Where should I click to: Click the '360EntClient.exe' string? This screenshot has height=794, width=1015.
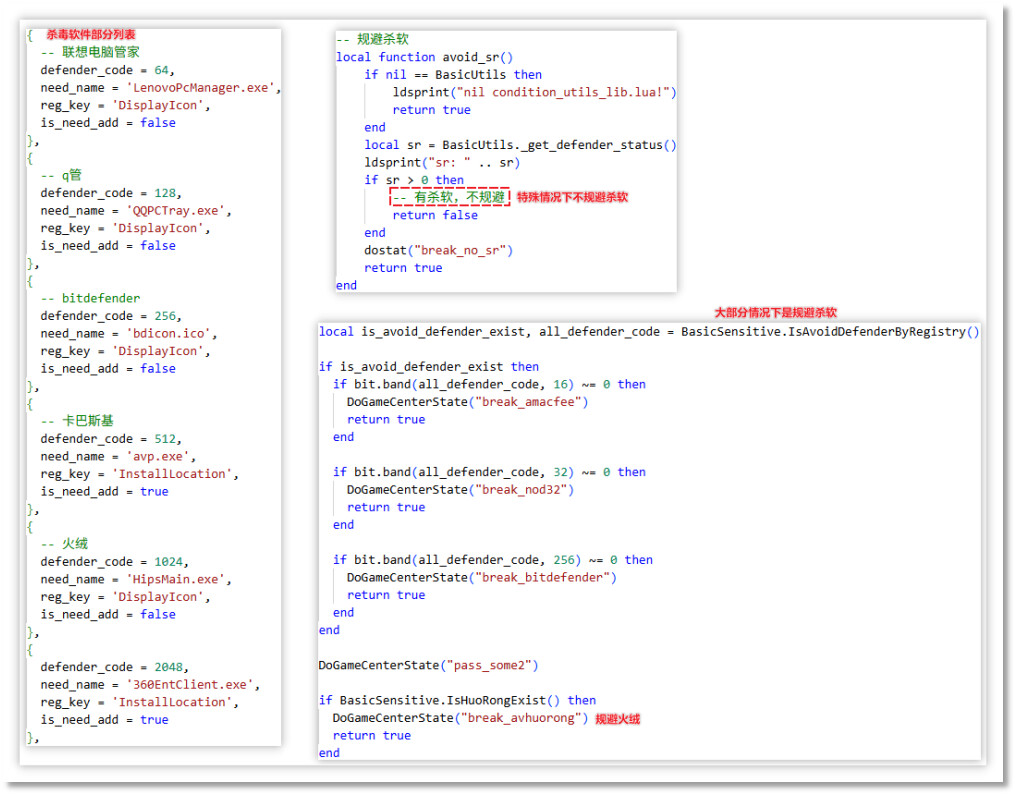(190, 685)
